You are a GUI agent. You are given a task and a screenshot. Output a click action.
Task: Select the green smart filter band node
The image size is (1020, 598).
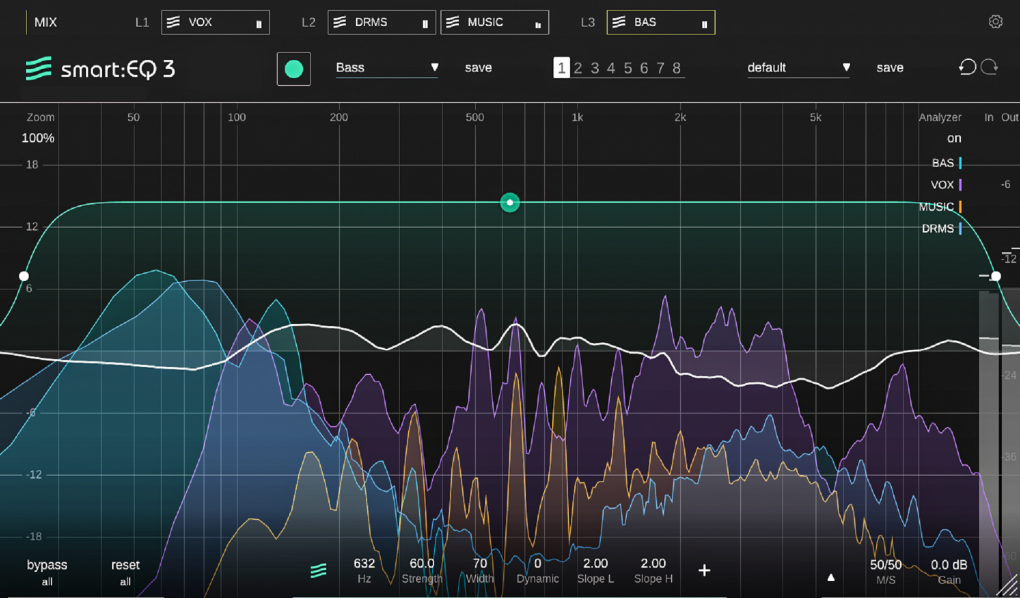point(510,202)
